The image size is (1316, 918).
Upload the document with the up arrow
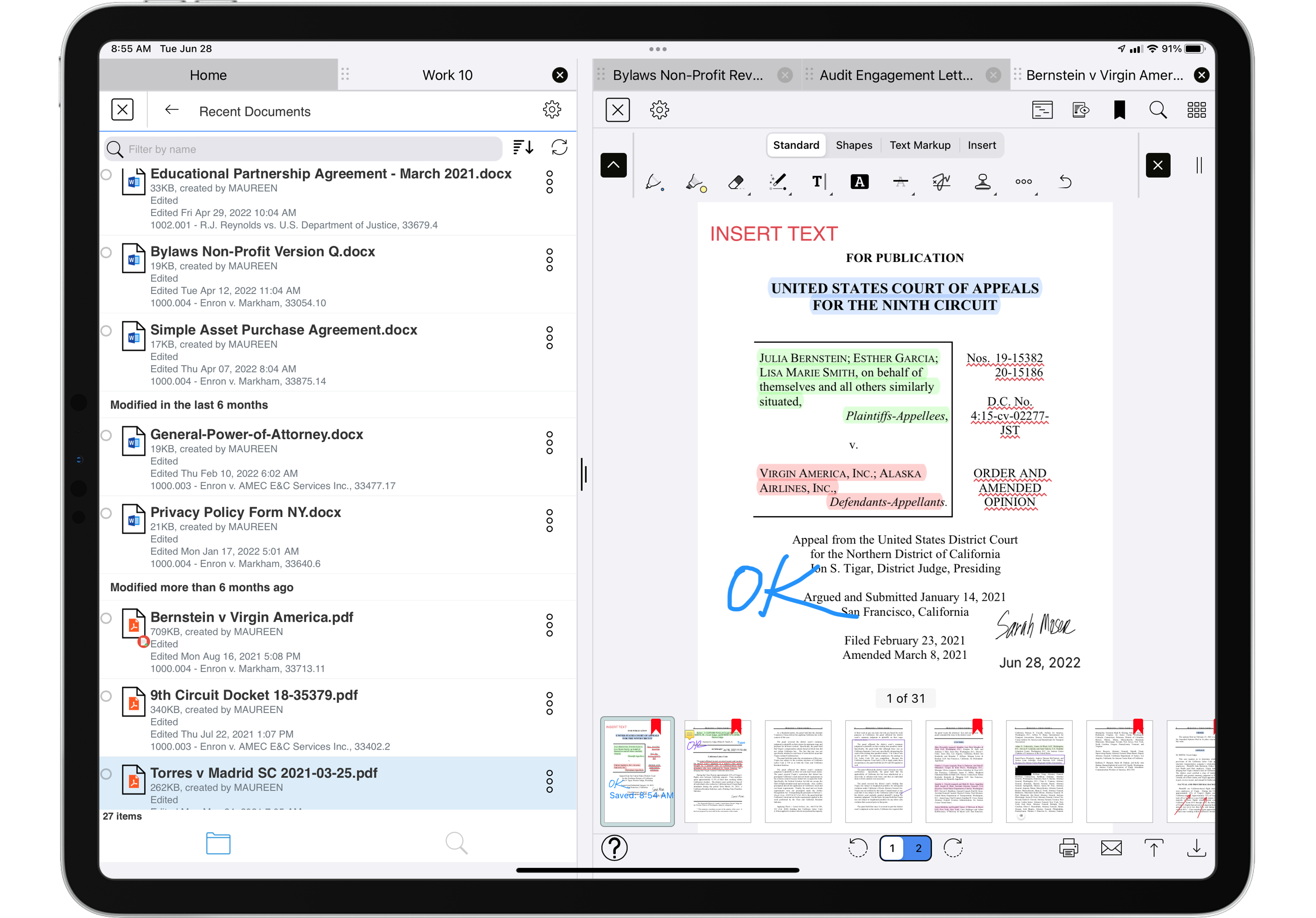tap(1154, 848)
